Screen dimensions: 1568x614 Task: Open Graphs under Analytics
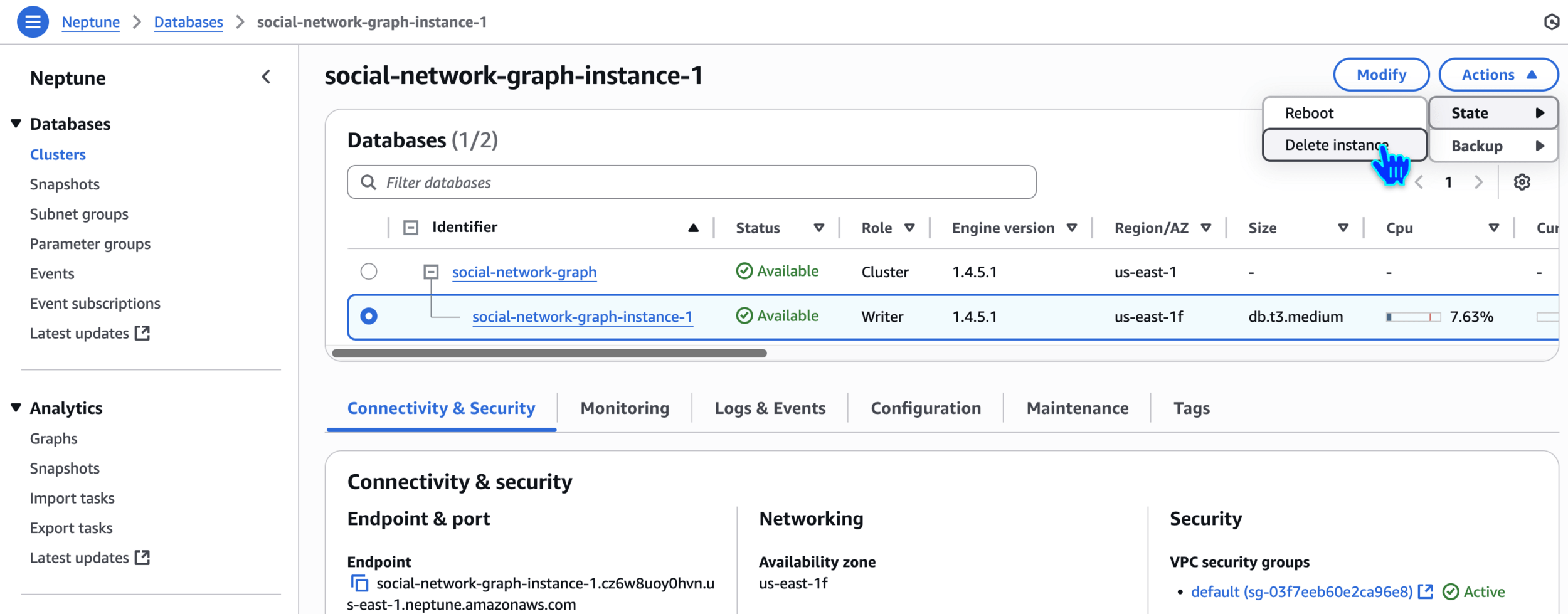(x=53, y=438)
